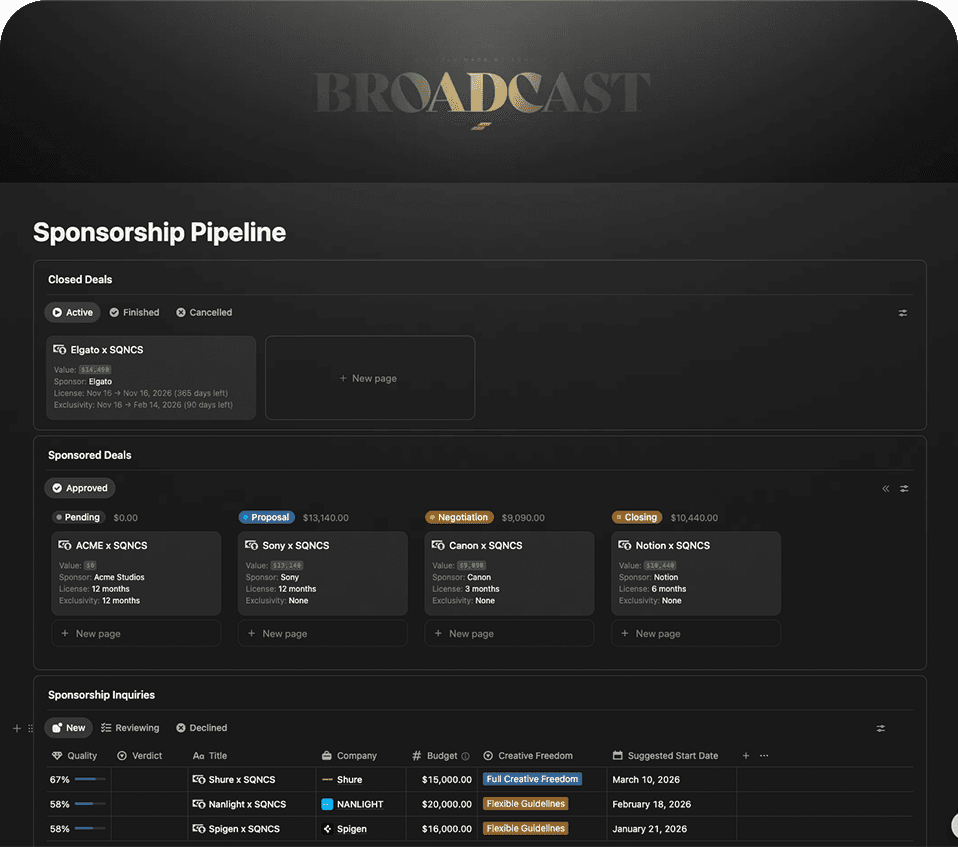958x847 pixels.
Task: Click the Sponsorship Pipeline page title
Action: pyautogui.click(x=159, y=232)
